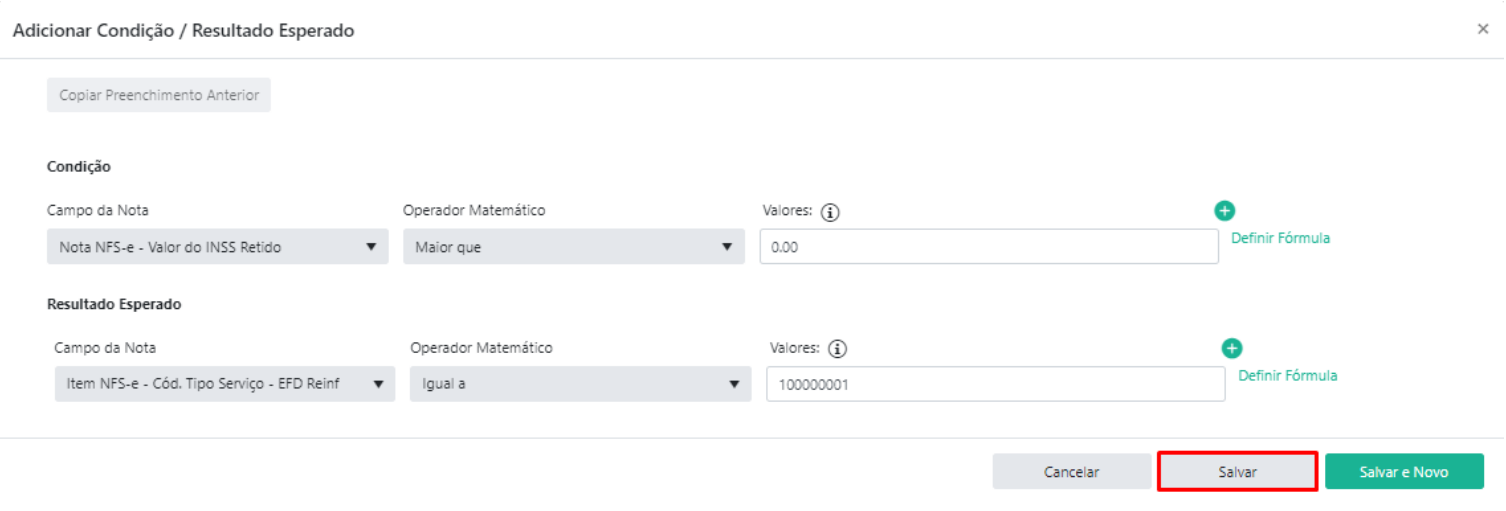Open the Nota NFS-e Valor do INSS Retido dropdown
This screenshot has width=1506, height=511.
[x=217, y=247]
